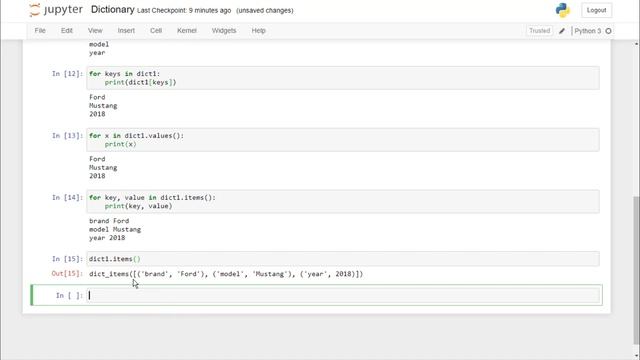Open the Widgets menu
This screenshot has height=360, width=640.
[224, 31]
